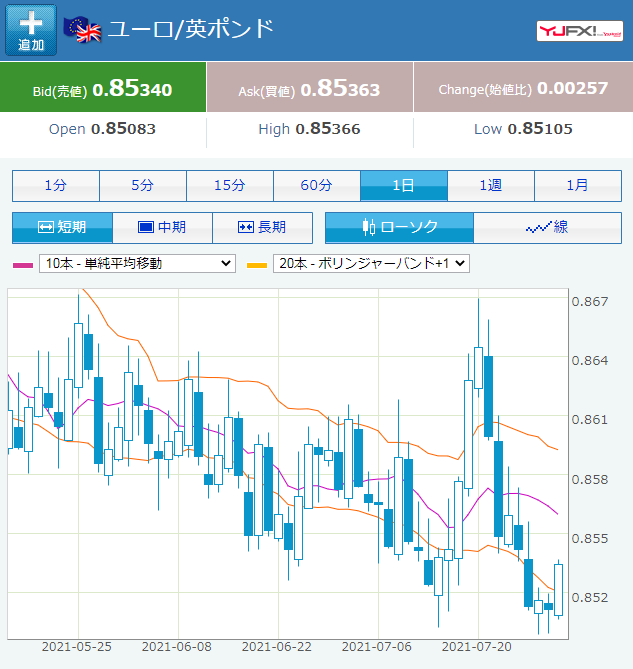The height and width of the screenshot is (669, 633).
Task: Open the 20本 ボリンジャーバンド+1 indicator dropdown
Action: [371, 263]
